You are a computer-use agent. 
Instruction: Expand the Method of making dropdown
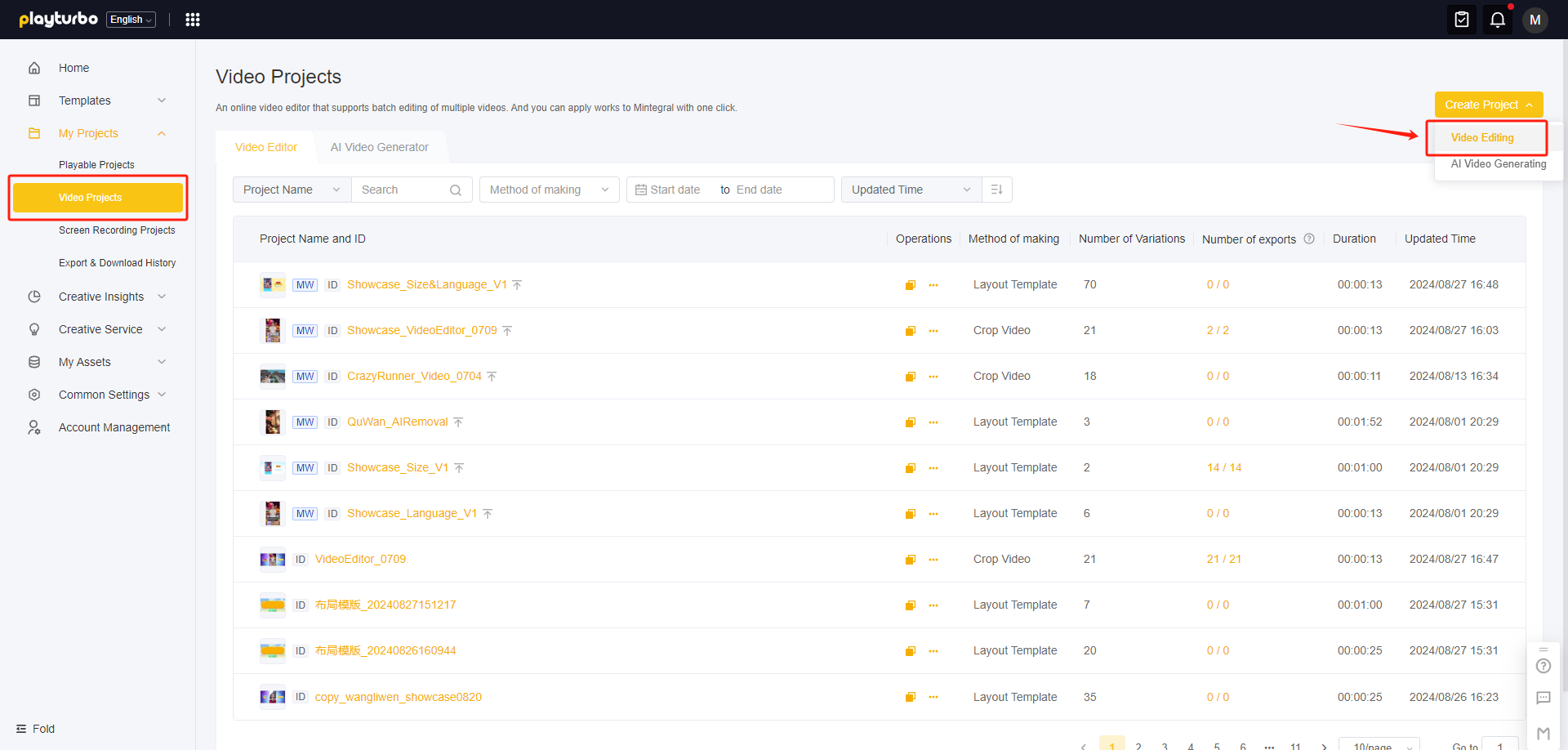(549, 190)
